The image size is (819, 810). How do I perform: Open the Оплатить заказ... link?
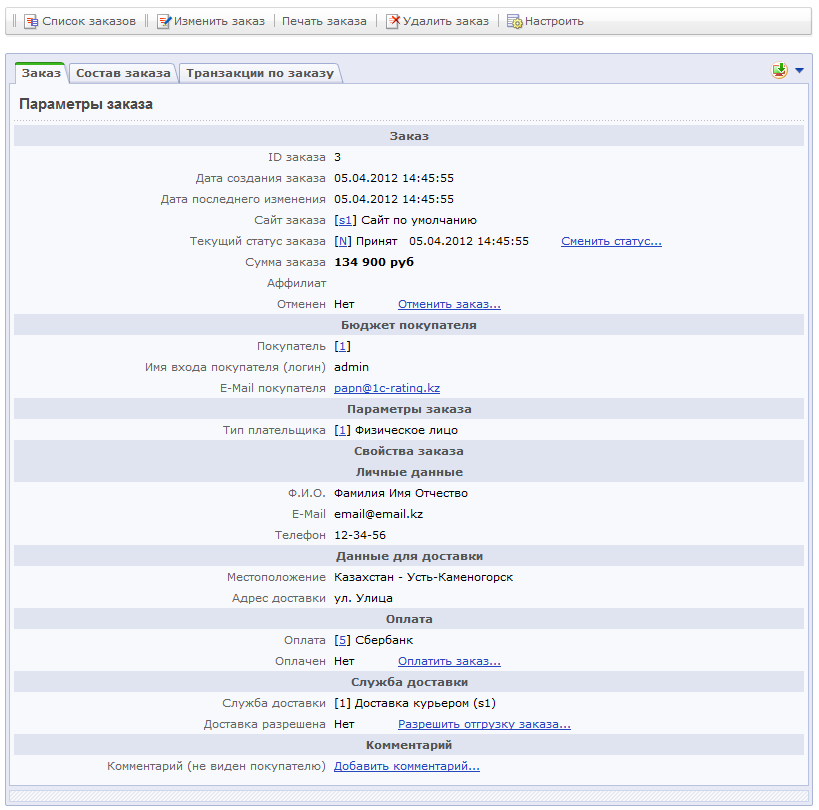[449, 661]
